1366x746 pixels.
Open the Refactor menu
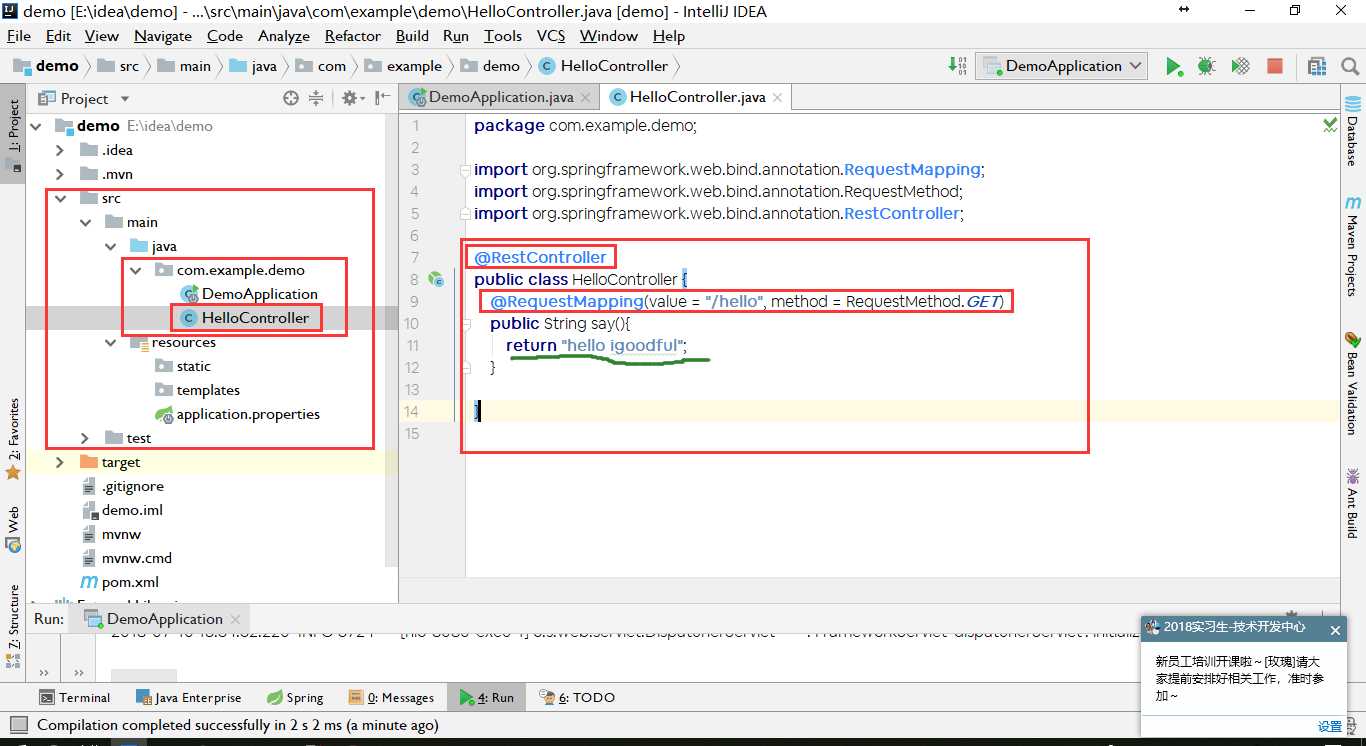point(353,36)
